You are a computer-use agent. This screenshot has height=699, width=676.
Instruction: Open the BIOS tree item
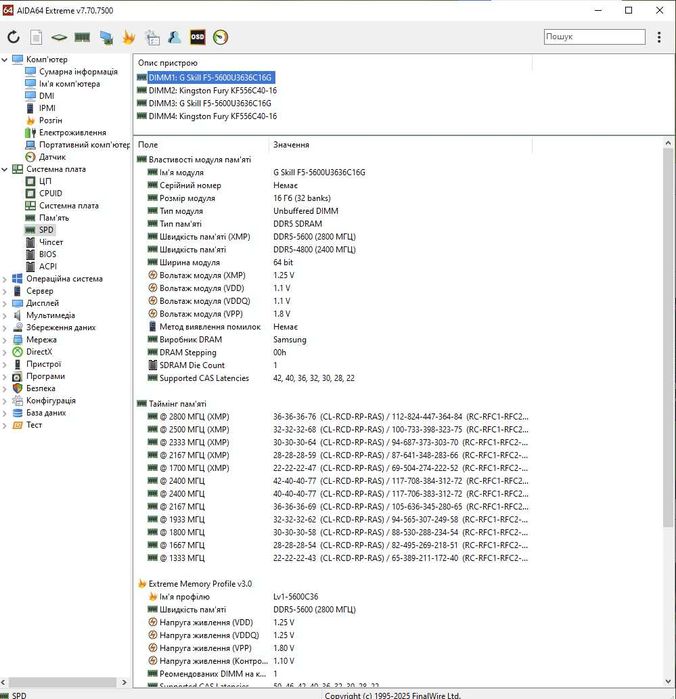click(x=47, y=255)
